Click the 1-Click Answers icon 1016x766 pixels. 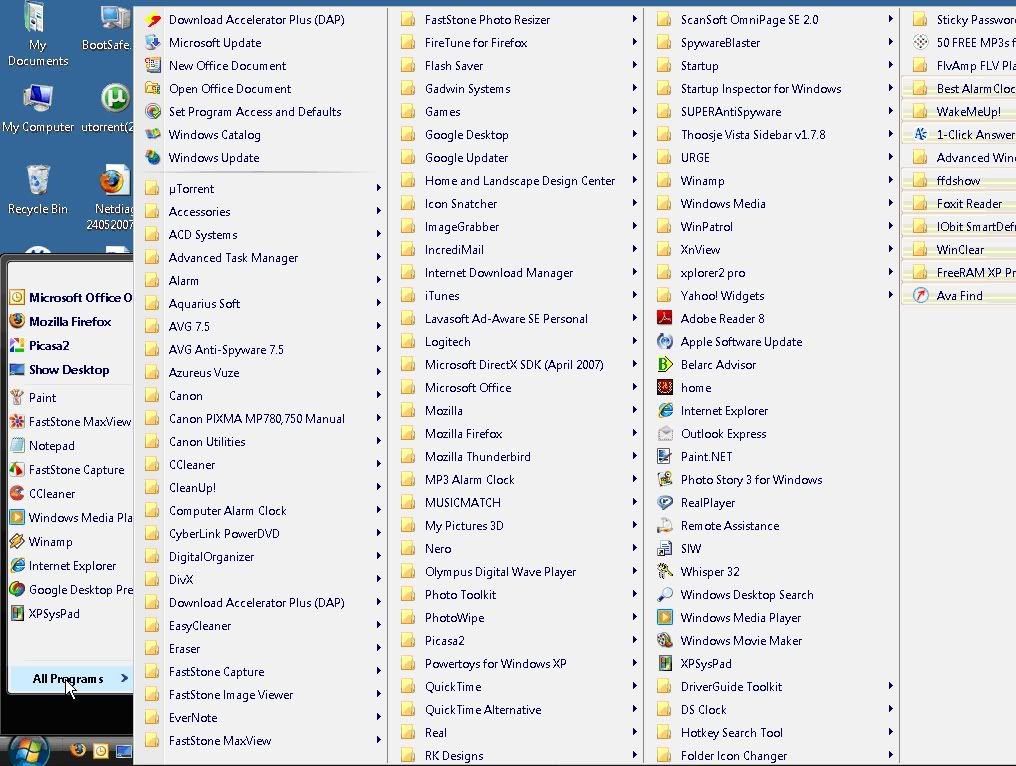click(921, 135)
